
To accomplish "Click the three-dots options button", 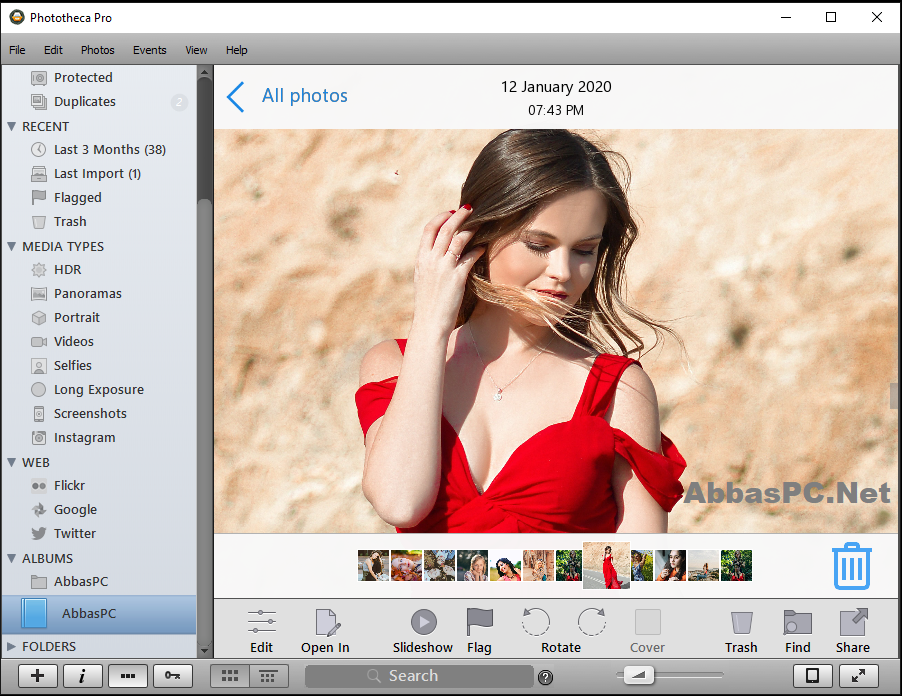I will [128, 676].
